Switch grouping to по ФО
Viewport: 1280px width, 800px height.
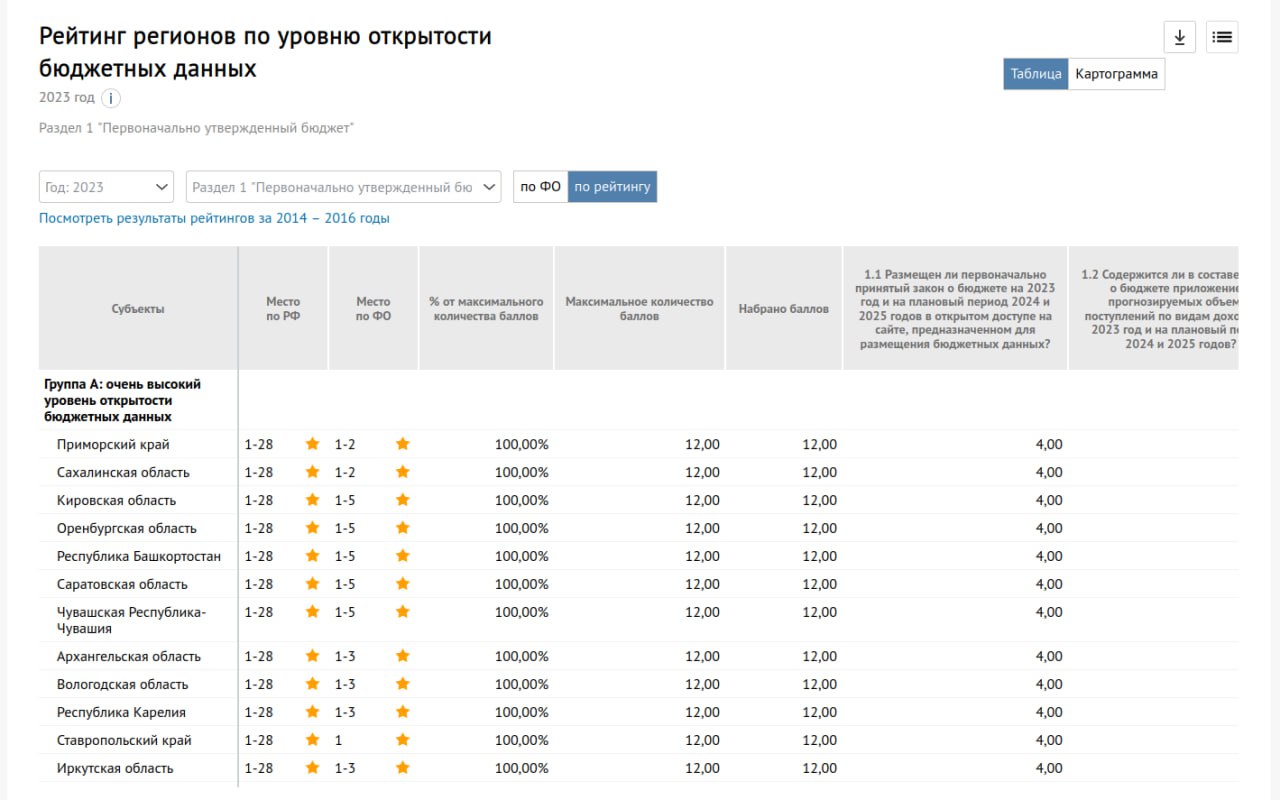540,187
